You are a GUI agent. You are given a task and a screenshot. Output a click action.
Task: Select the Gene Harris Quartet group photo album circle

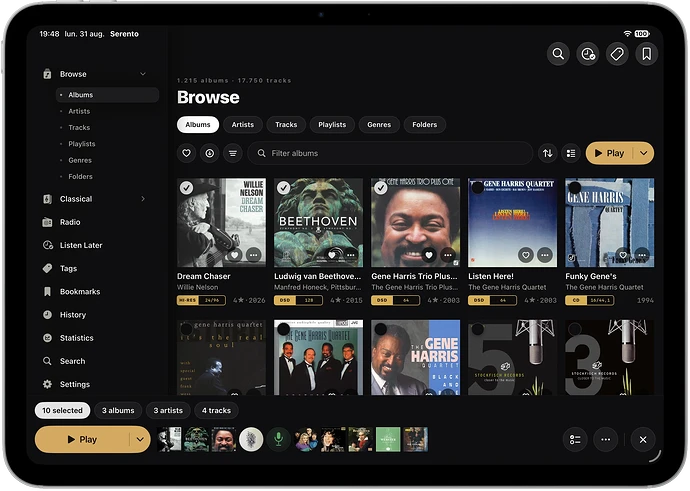pos(283,329)
